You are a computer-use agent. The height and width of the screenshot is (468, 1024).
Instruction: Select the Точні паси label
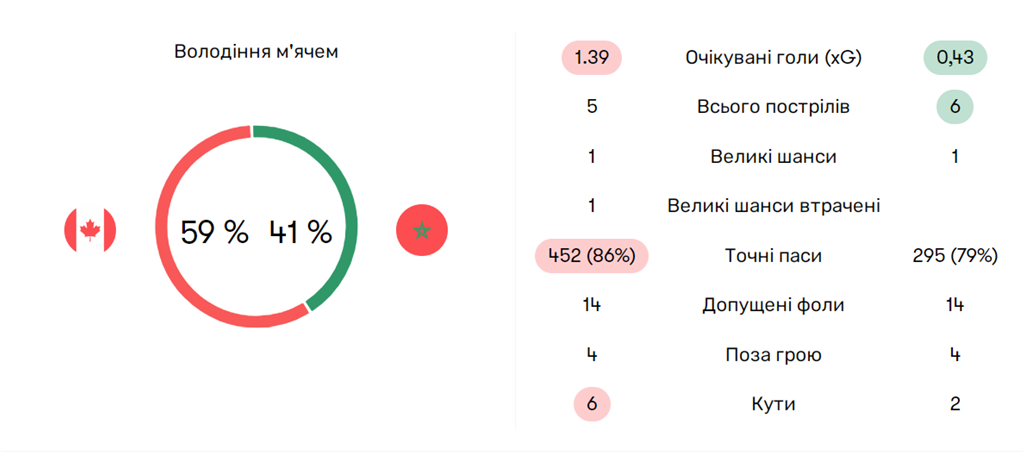[x=773, y=255]
